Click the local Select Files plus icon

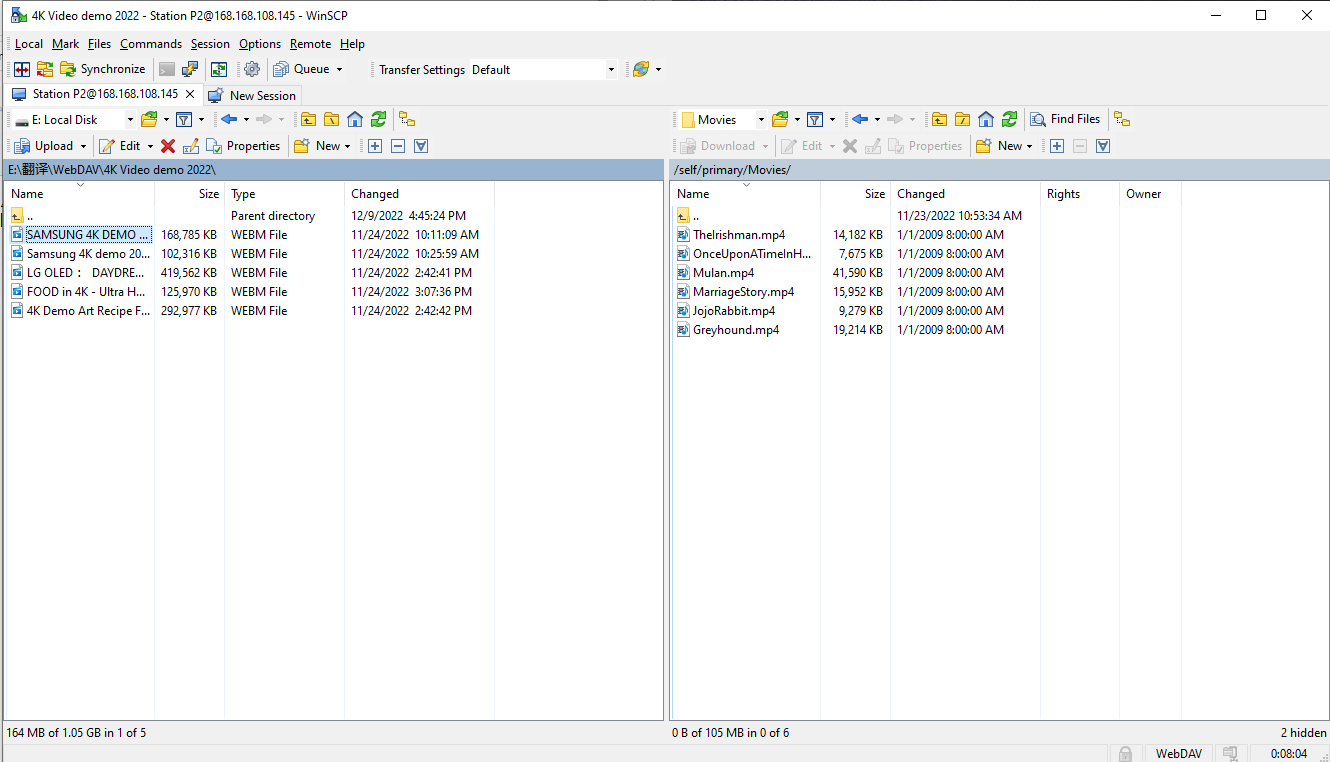pyautogui.click(x=375, y=146)
